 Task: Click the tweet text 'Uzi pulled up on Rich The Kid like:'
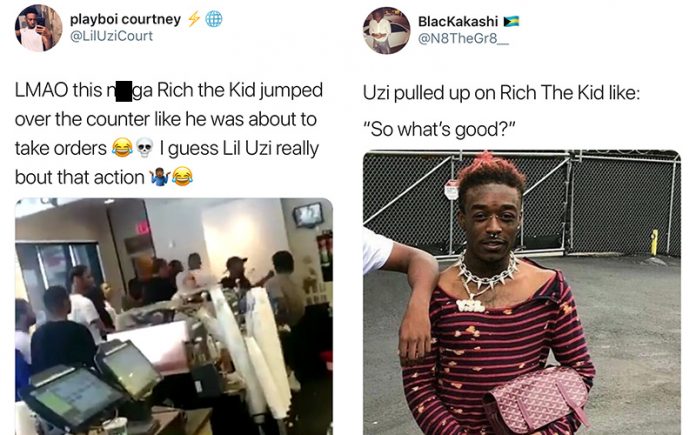[x=502, y=93]
